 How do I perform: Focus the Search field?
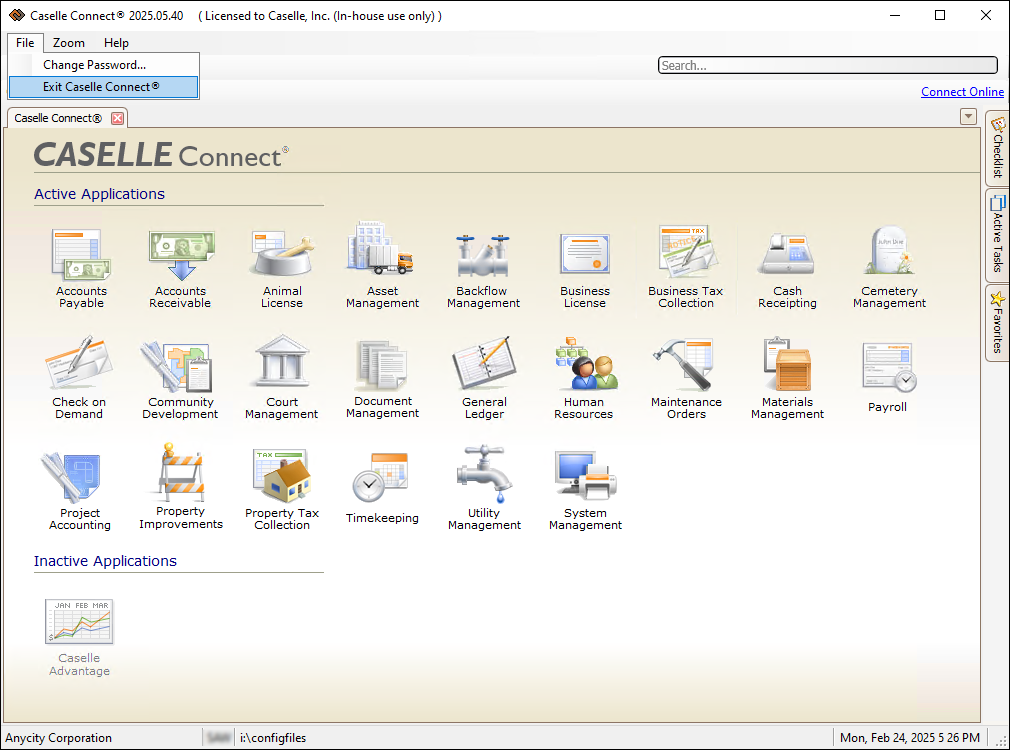[x=828, y=65]
